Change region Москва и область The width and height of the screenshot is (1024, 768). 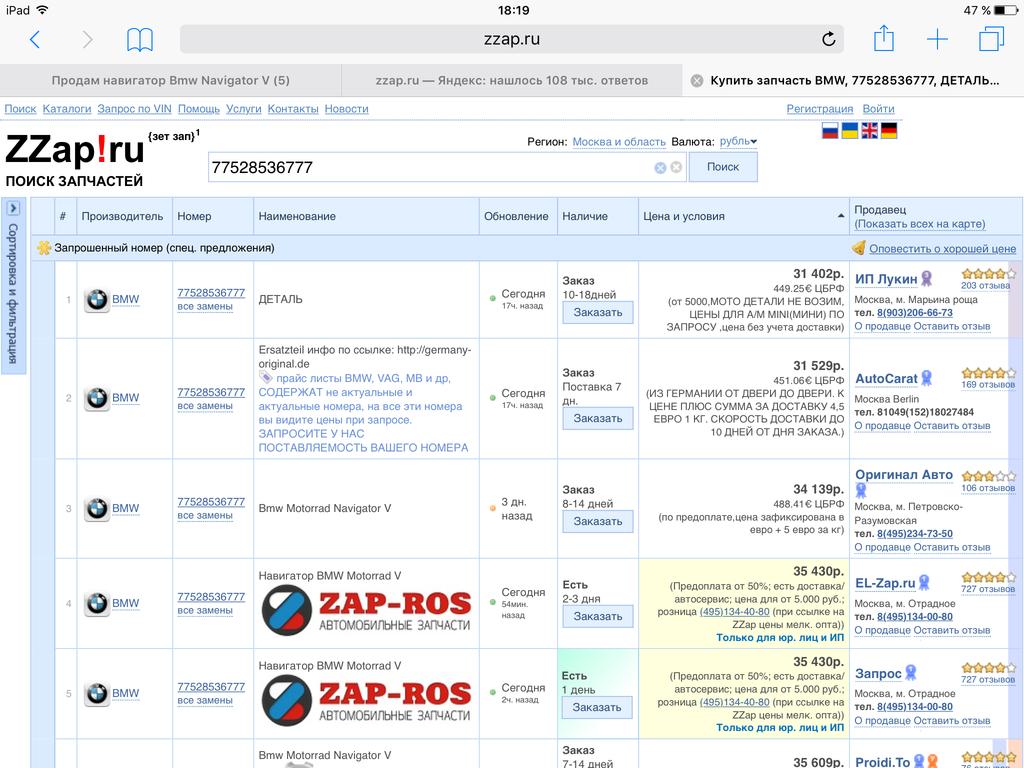click(618, 142)
